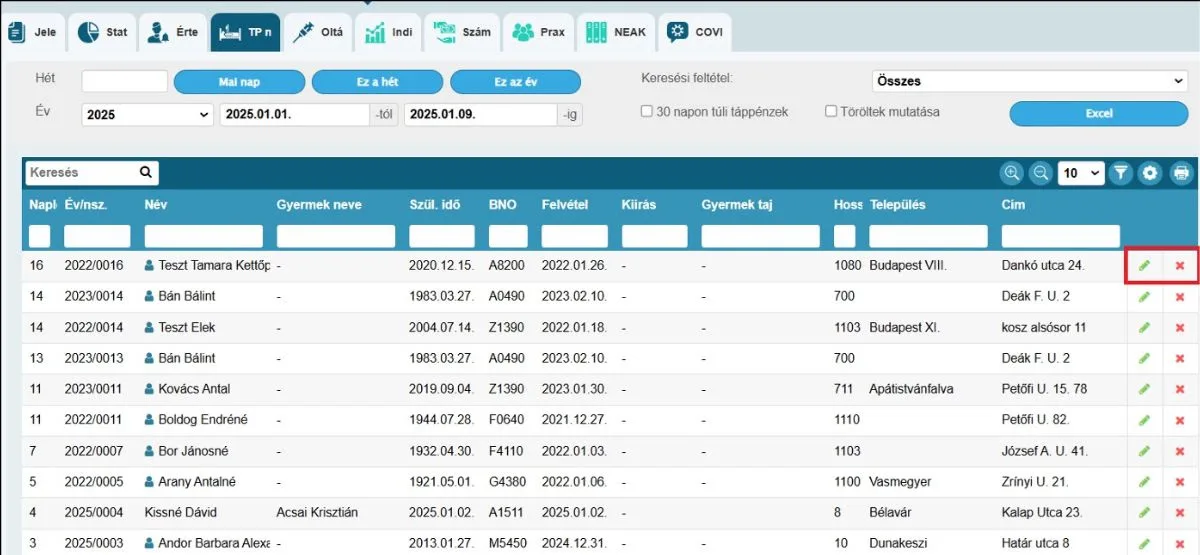Delete the Teszt Tamara row with red X
This screenshot has height=555, width=1200.
pyautogui.click(x=1180, y=266)
